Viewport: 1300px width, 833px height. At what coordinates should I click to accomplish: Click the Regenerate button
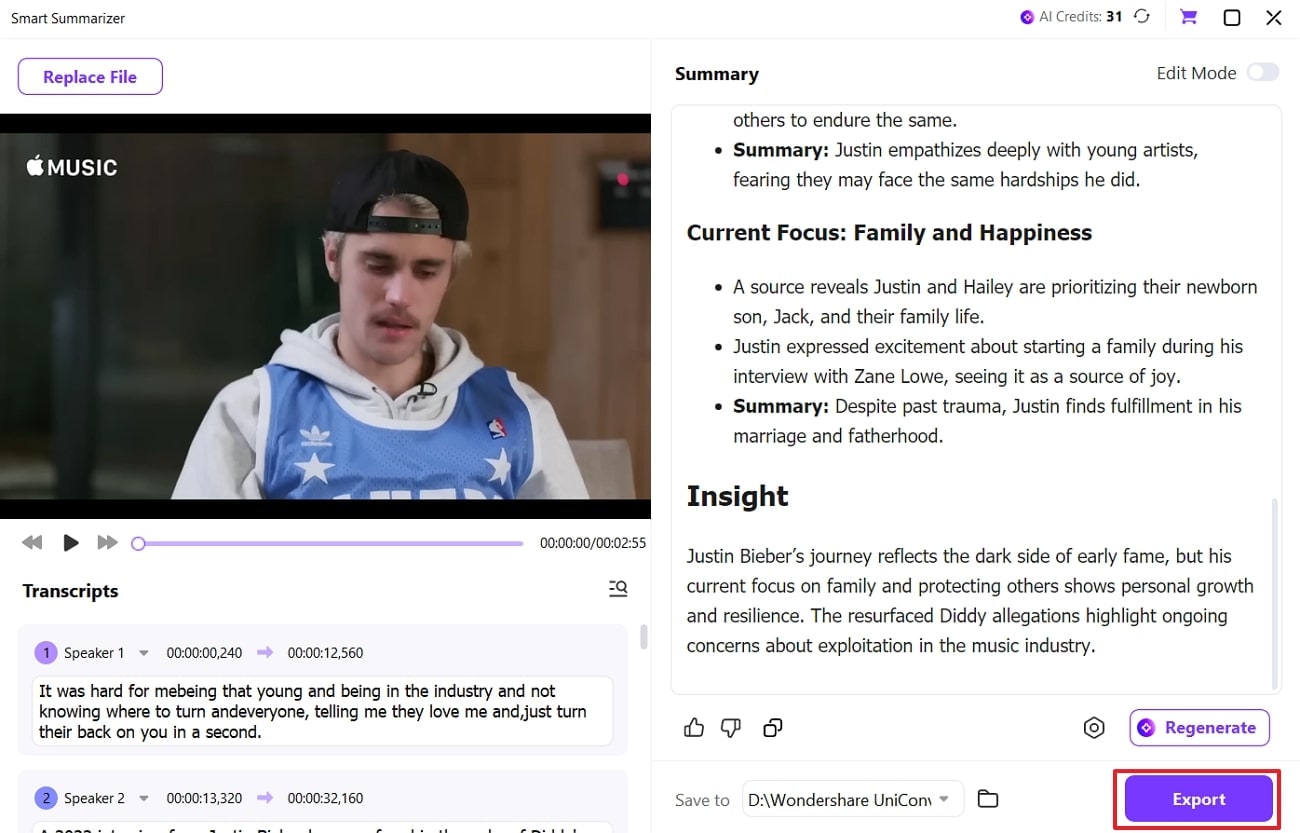1199,727
